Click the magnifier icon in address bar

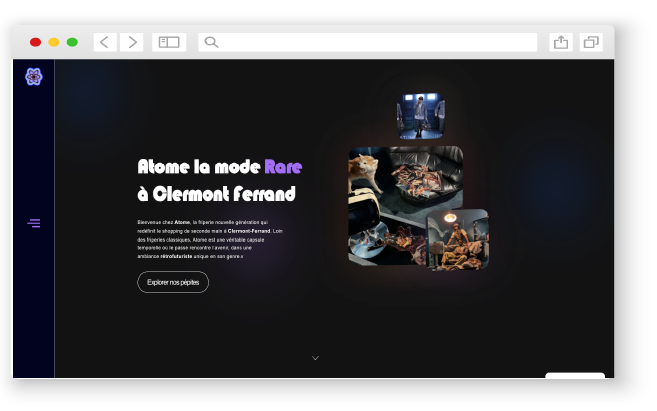pos(211,42)
